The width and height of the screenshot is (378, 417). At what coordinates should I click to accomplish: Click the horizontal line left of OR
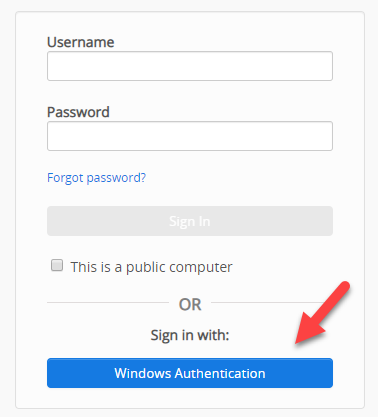tap(108, 303)
